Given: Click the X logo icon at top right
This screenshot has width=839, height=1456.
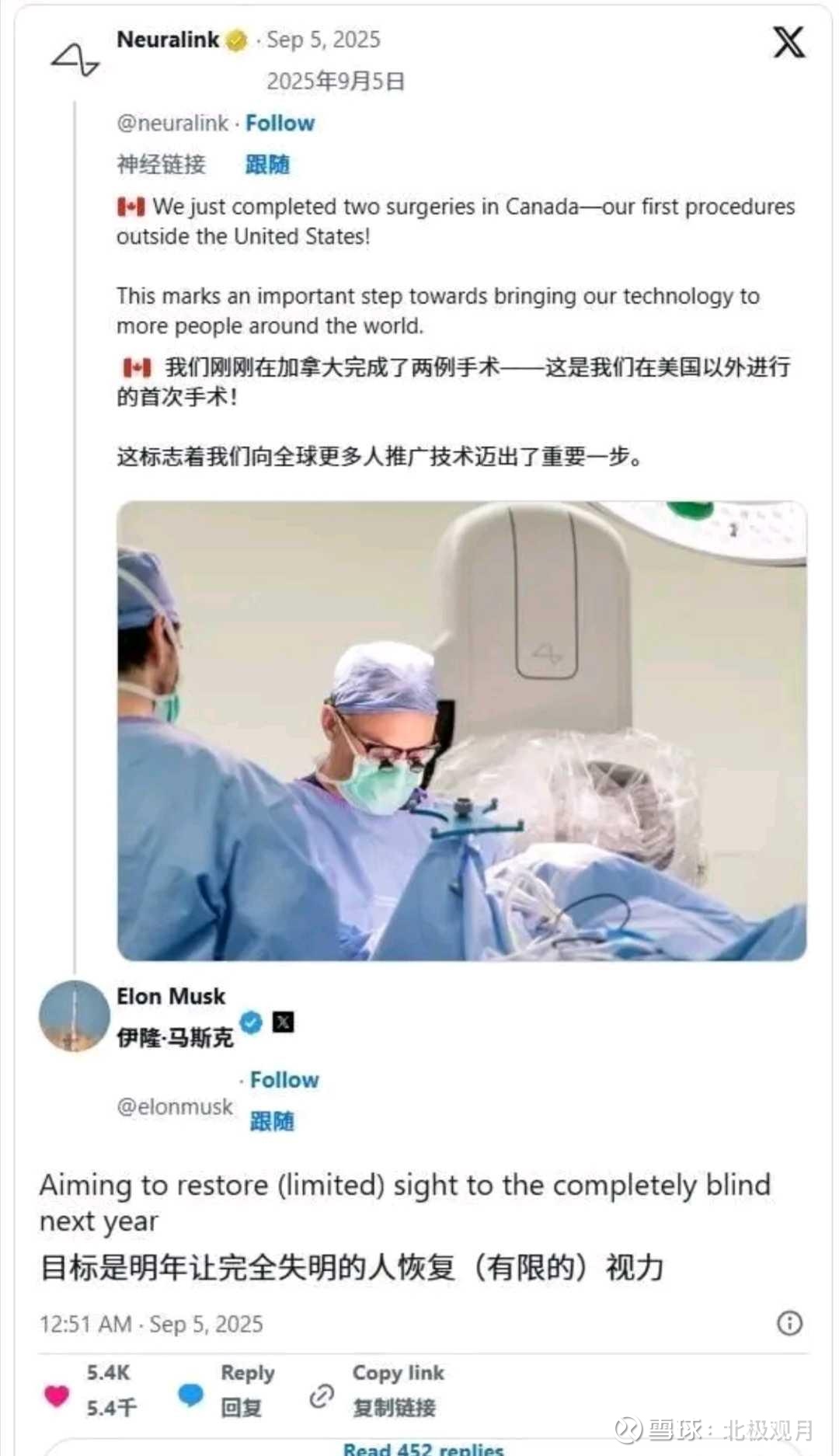Looking at the screenshot, I should click(789, 42).
